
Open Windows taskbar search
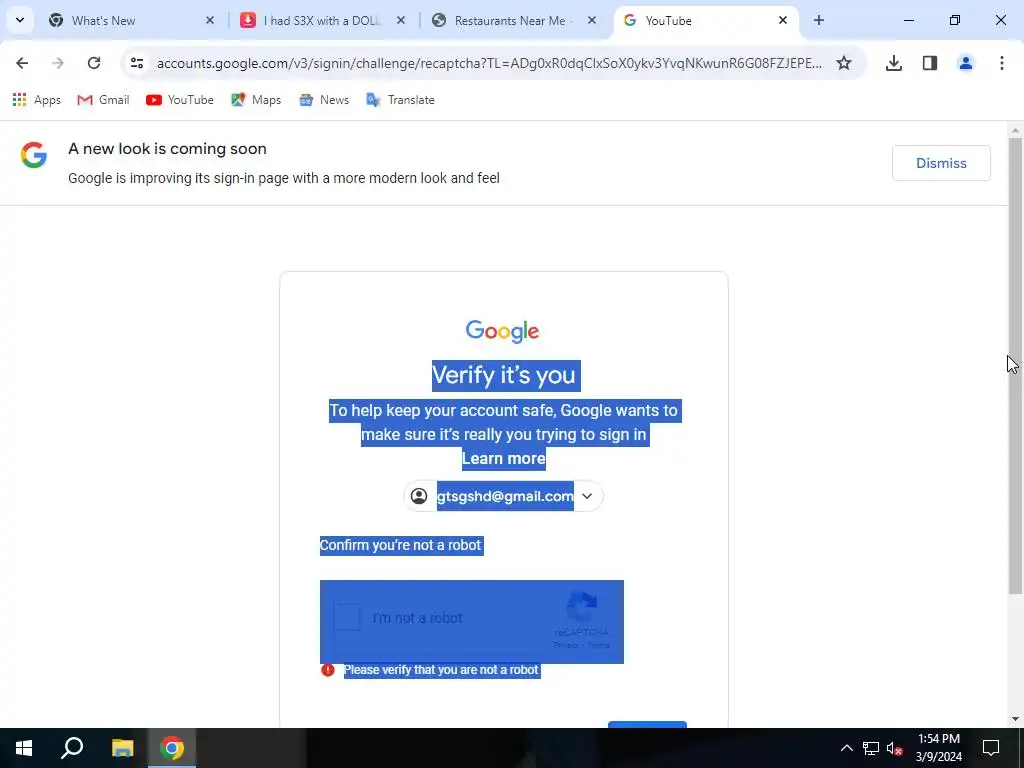[x=72, y=748]
